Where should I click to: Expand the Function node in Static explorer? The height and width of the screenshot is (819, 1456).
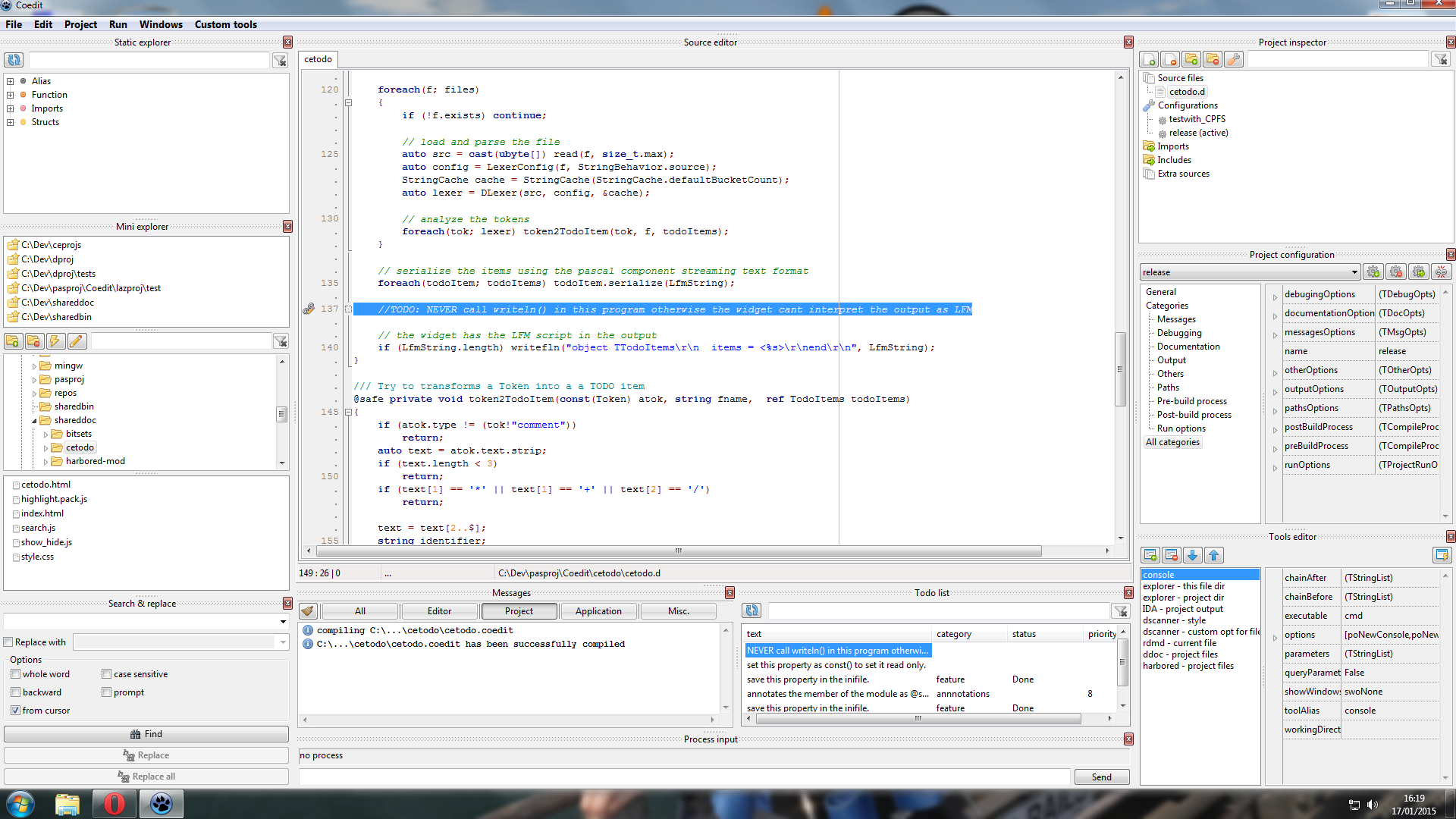pos(10,95)
